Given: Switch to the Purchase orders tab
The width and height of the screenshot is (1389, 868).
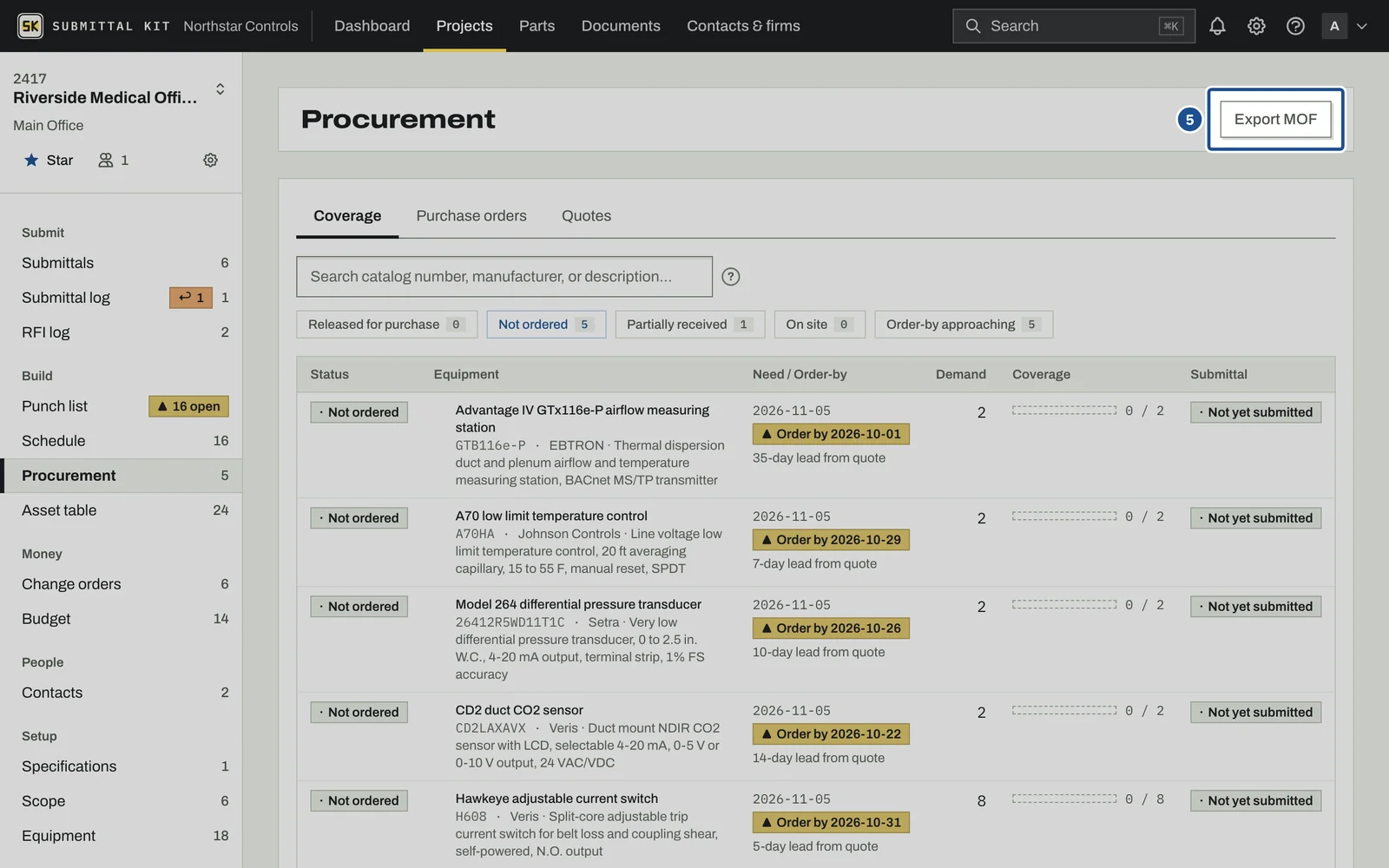Looking at the screenshot, I should 471,216.
